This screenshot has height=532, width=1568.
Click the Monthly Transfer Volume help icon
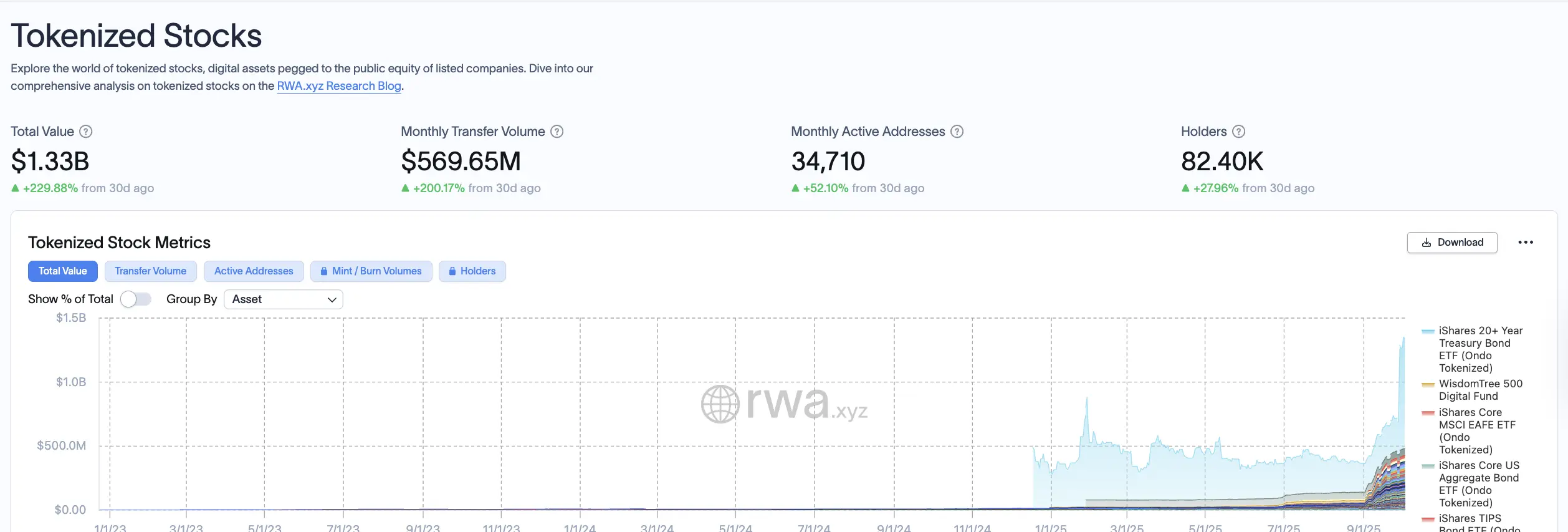[557, 132]
